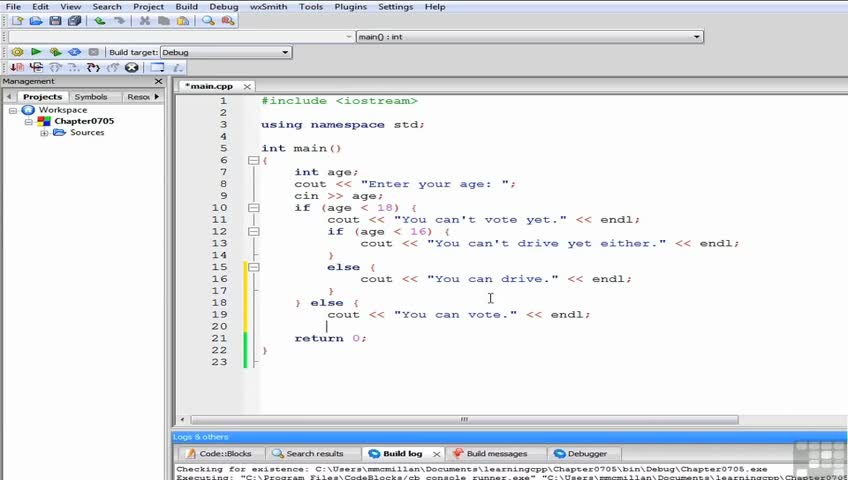This screenshot has width=848, height=480.
Task: Open Find with the magnifier icon
Action: point(208,21)
